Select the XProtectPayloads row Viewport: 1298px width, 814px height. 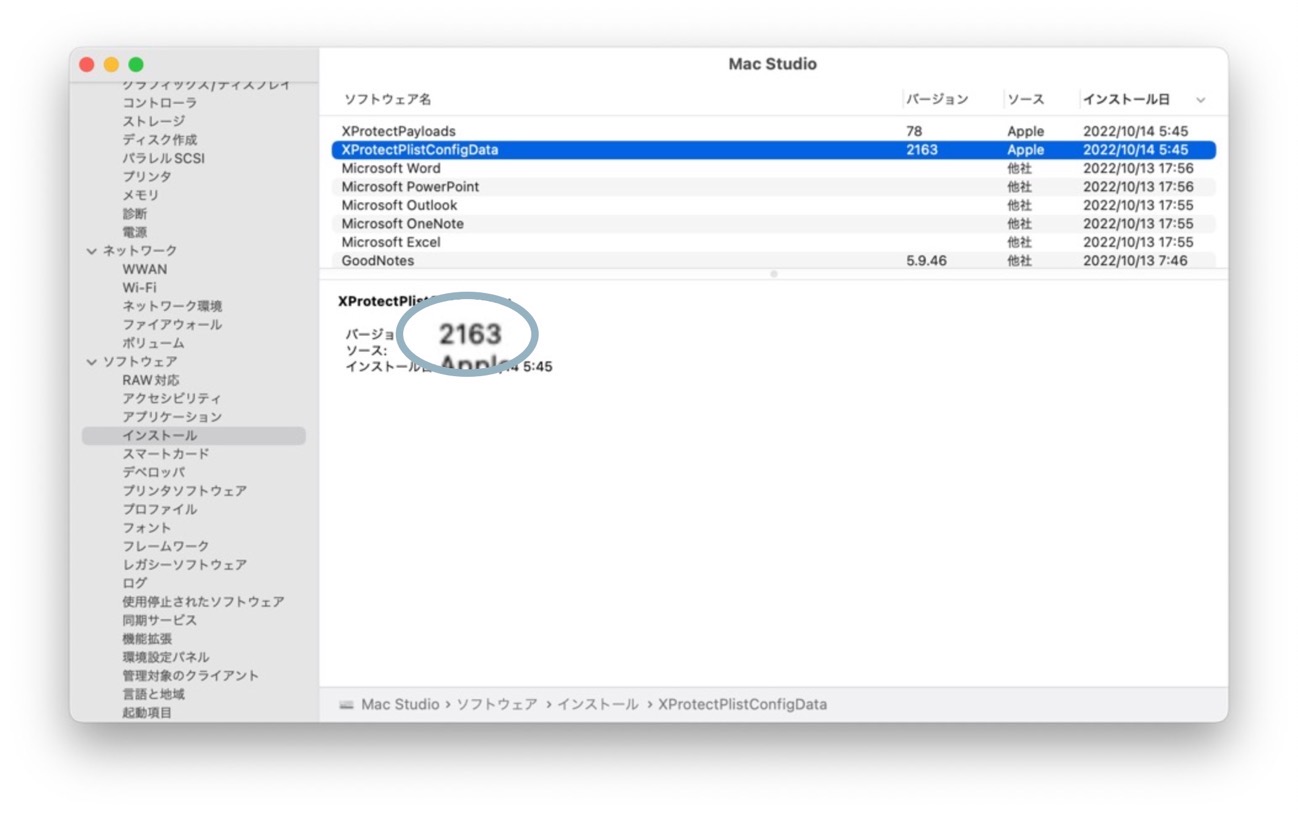point(773,131)
